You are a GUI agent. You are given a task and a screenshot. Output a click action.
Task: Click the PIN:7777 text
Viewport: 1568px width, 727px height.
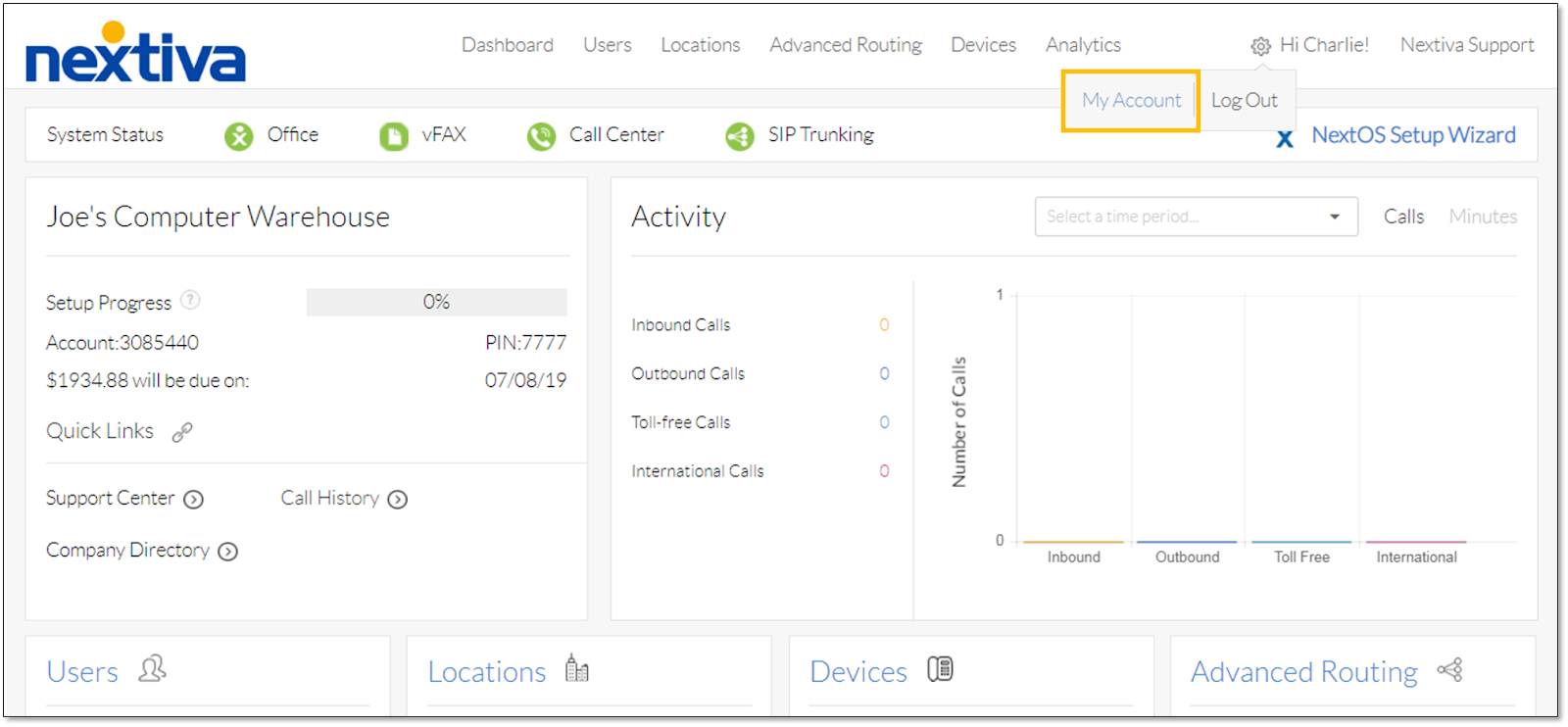coord(525,343)
